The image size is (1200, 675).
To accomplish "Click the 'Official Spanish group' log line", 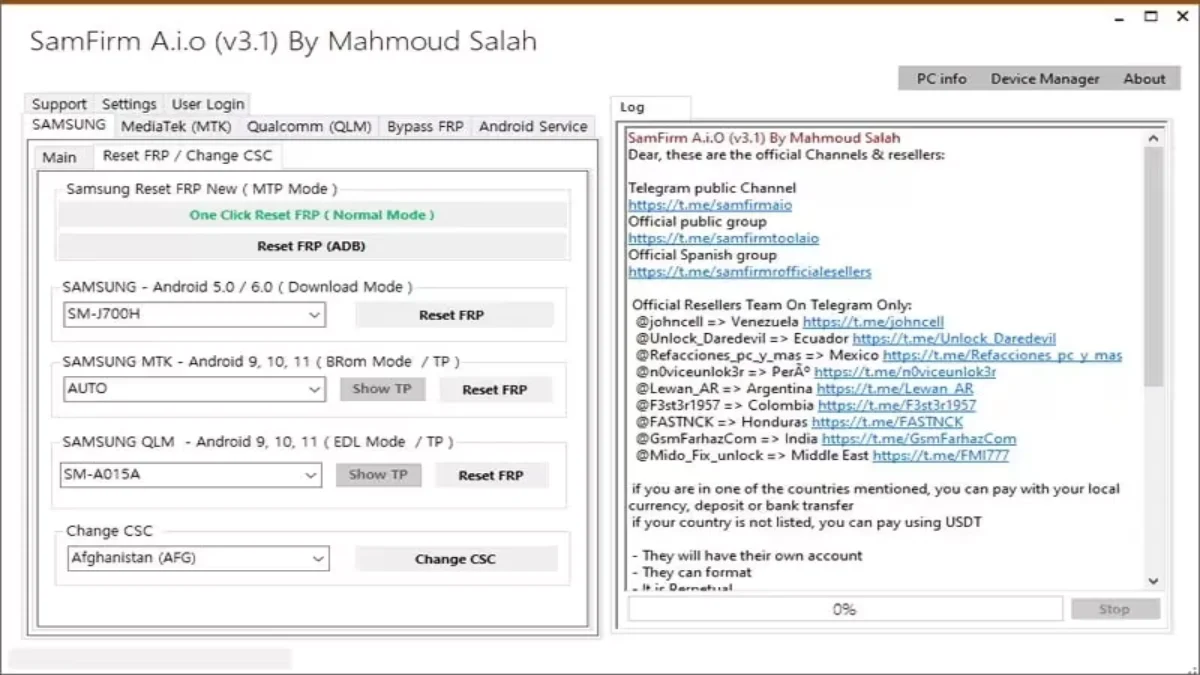I will pyautogui.click(x=702, y=255).
